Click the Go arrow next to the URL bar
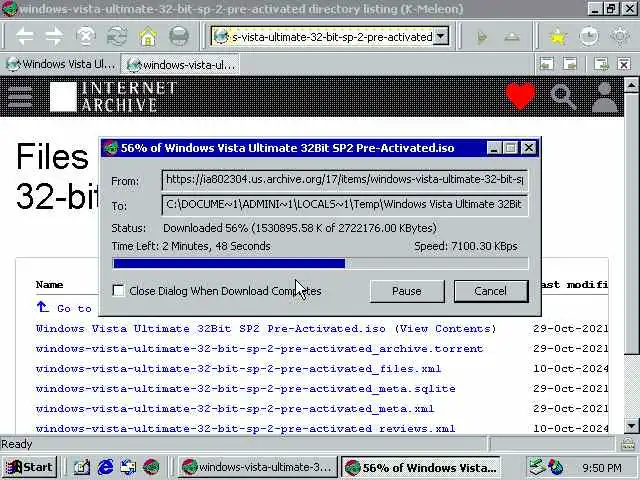This screenshot has height=480, width=640. 482,38
